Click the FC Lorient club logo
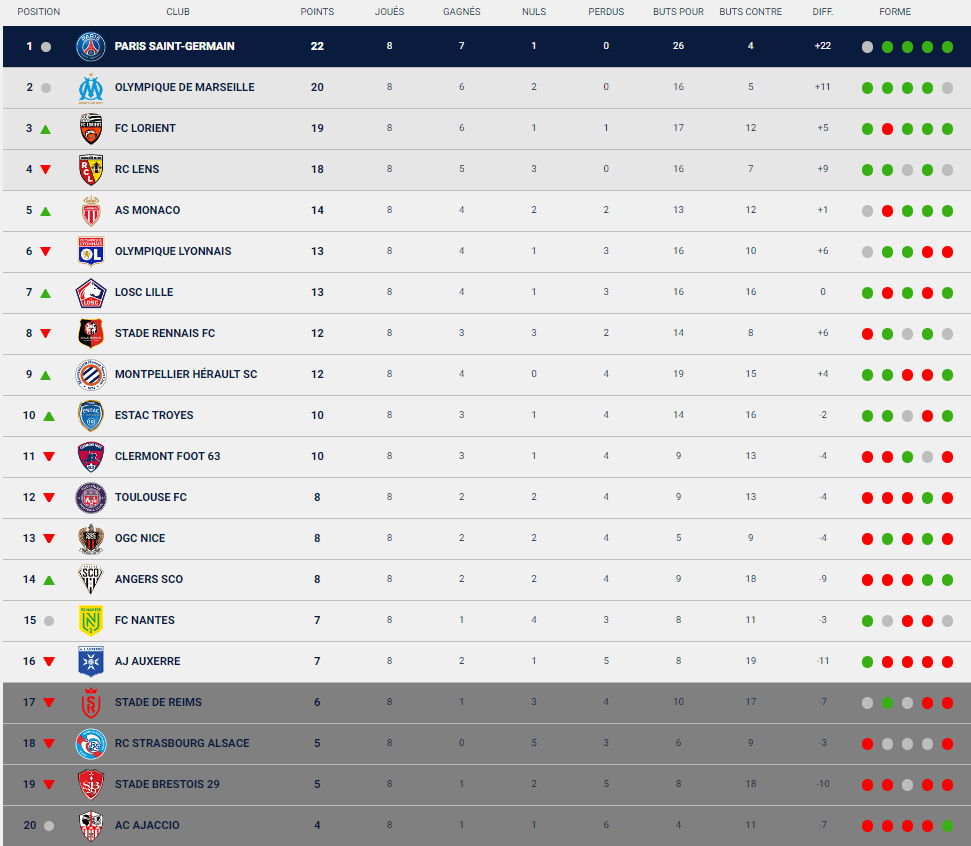 pos(91,129)
